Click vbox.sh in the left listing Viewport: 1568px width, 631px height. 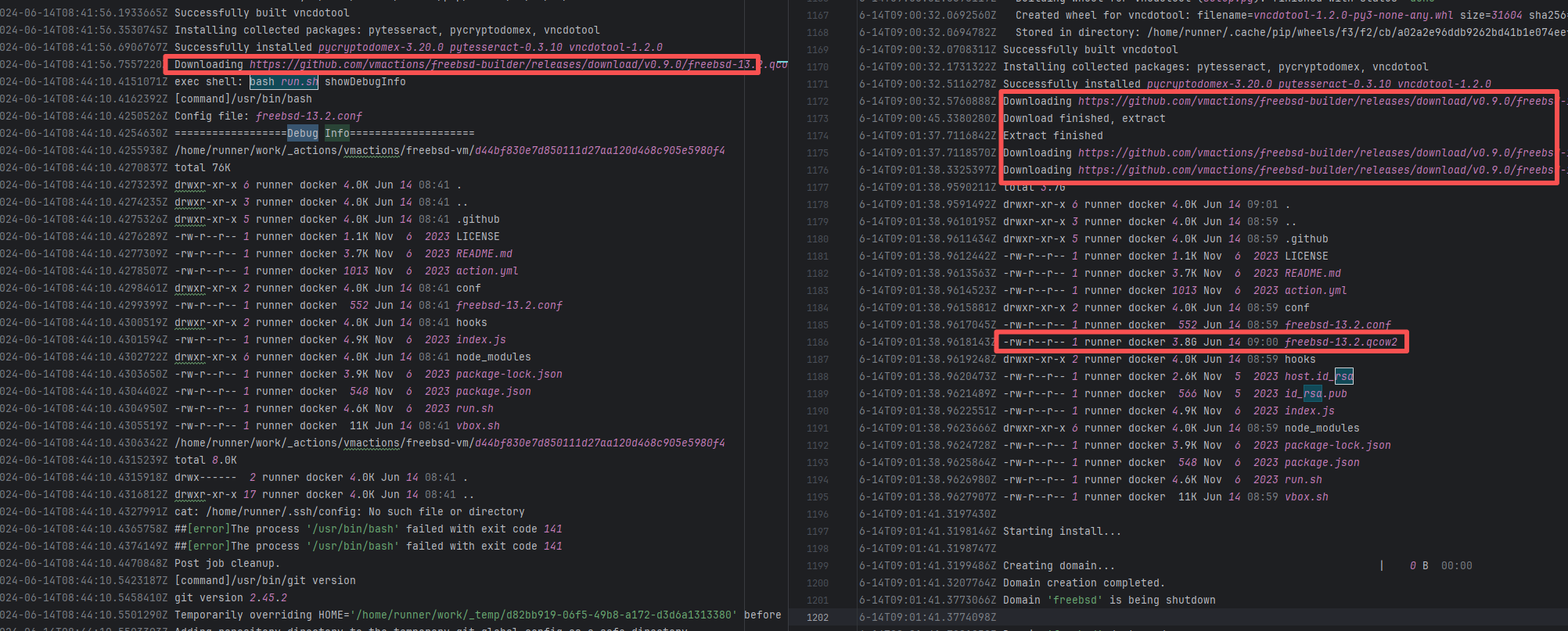click(x=477, y=426)
